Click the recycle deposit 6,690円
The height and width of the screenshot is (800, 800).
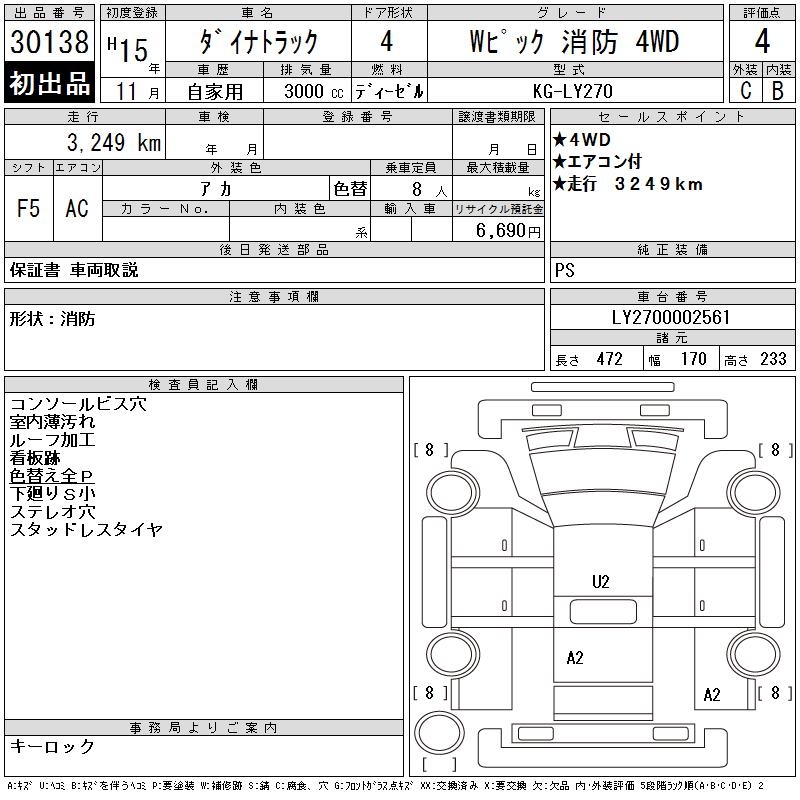pos(508,231)
